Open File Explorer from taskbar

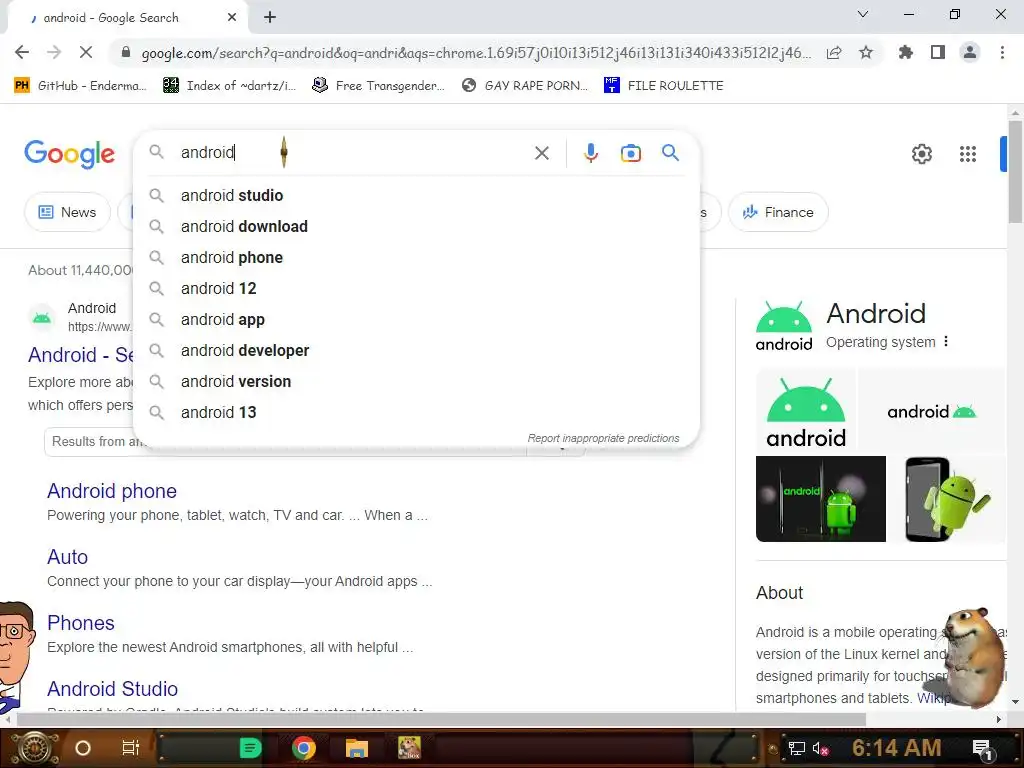[357, 748]
